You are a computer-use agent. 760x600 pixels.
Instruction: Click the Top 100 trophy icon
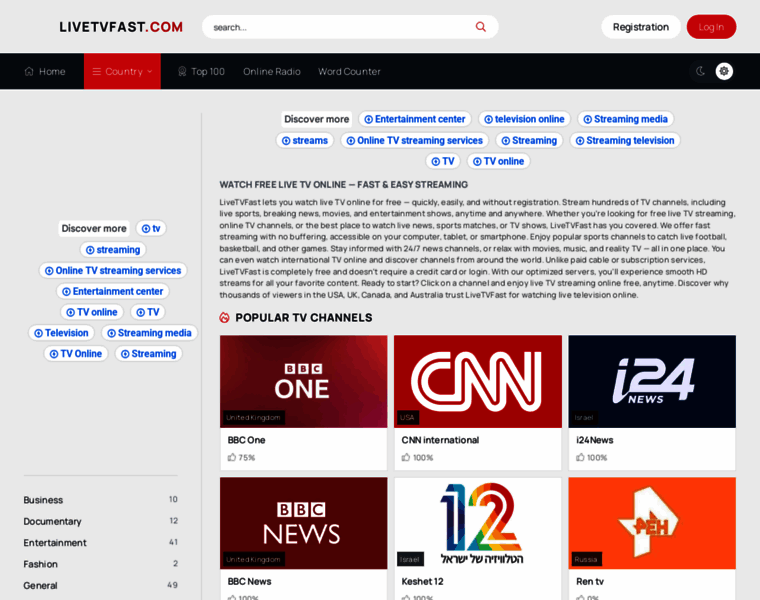pyautogui.click(x=182, y=72)
